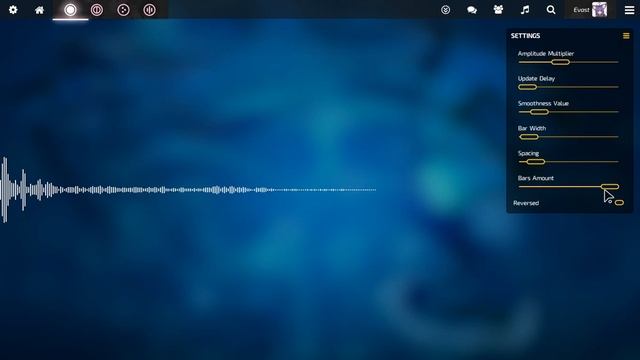
Task: Click the double-chevron down circle icon
Action: coord(446,10)
